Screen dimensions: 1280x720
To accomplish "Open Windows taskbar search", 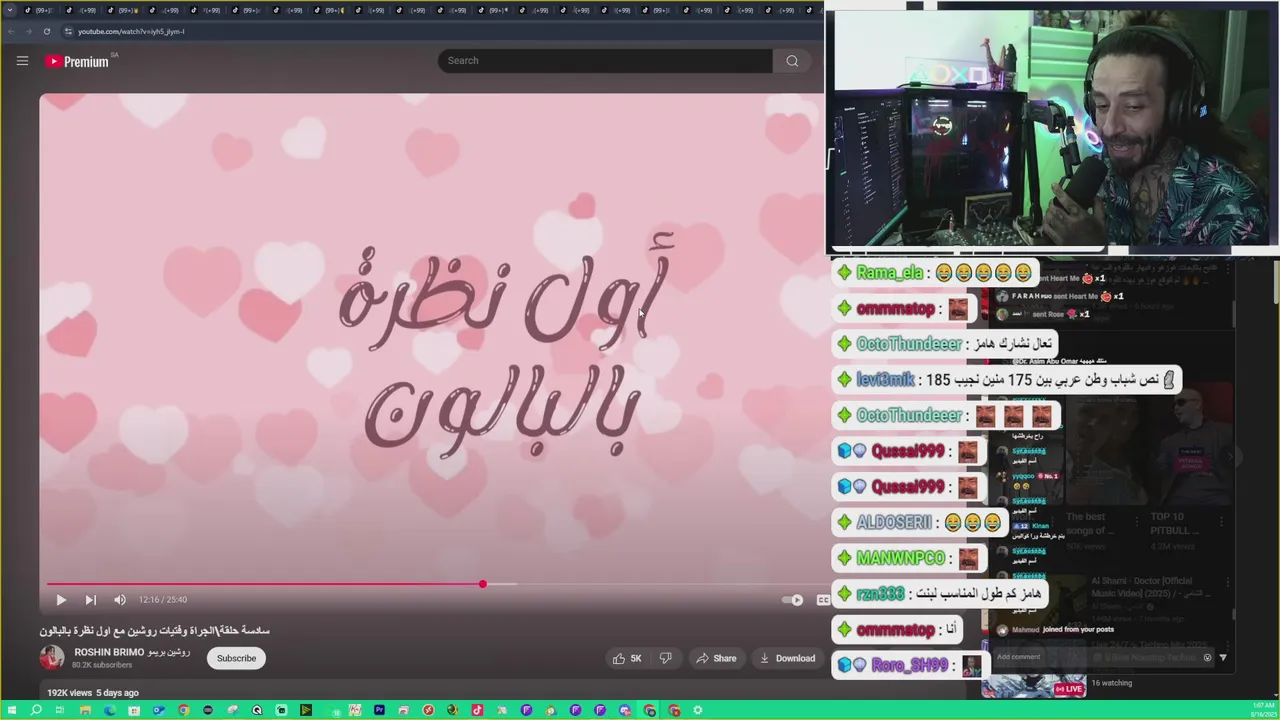I will click(x=36, y=710).
